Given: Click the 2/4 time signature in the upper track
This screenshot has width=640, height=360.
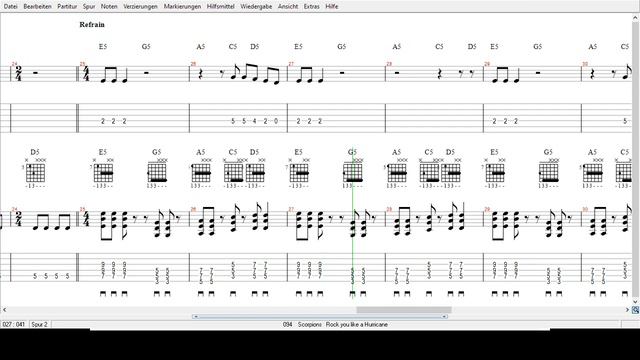Looking at the screenshot, I should click(18, 73).
